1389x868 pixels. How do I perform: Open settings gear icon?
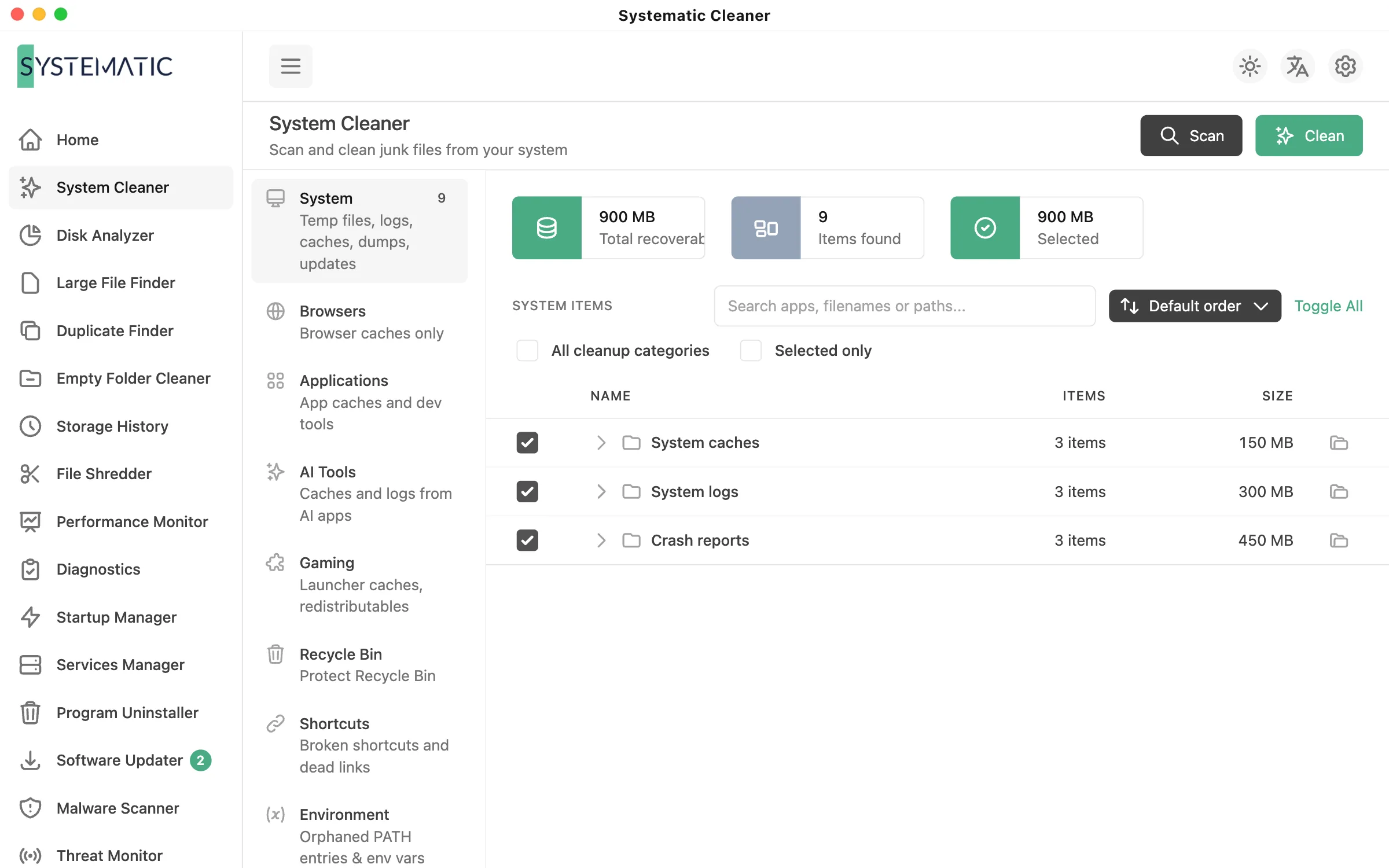[x=1346, y=66]
